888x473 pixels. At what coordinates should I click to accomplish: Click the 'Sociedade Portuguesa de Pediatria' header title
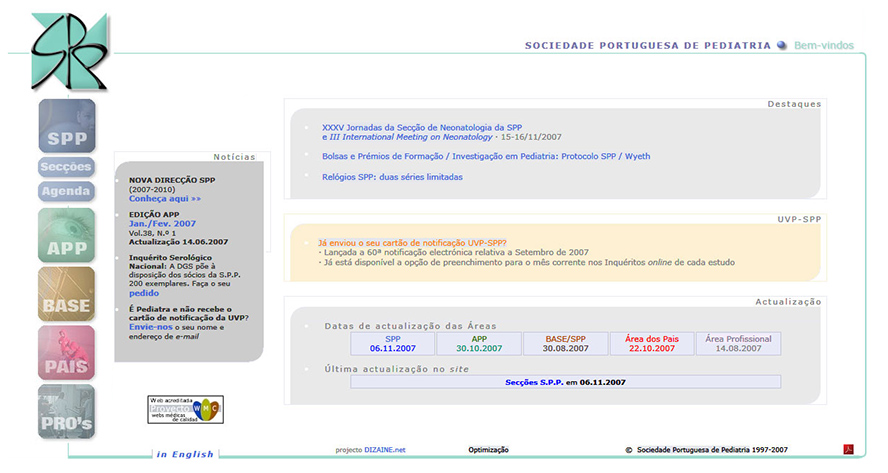pos(648,45)
